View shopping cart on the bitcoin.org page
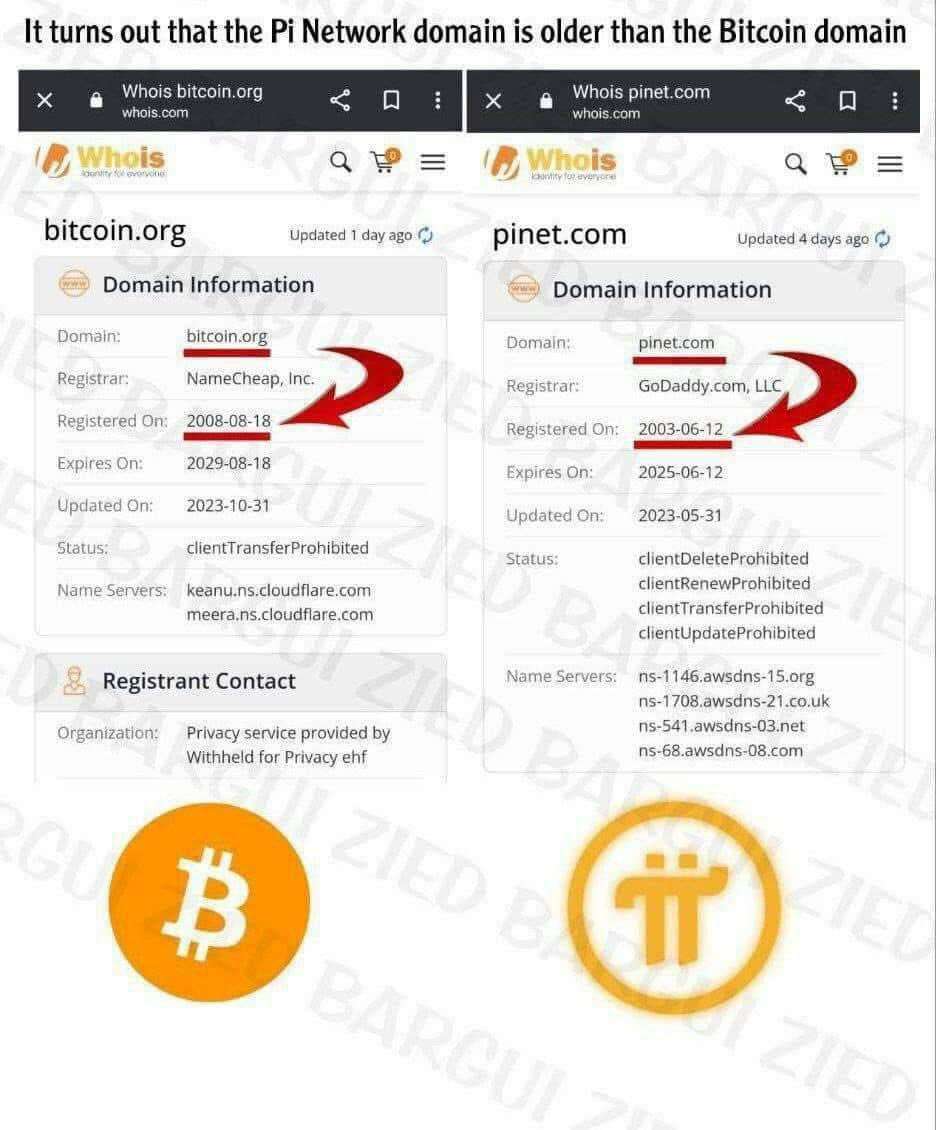This screenshot has height=1130, width=936. pyautogui.click(x=385, y=161)
